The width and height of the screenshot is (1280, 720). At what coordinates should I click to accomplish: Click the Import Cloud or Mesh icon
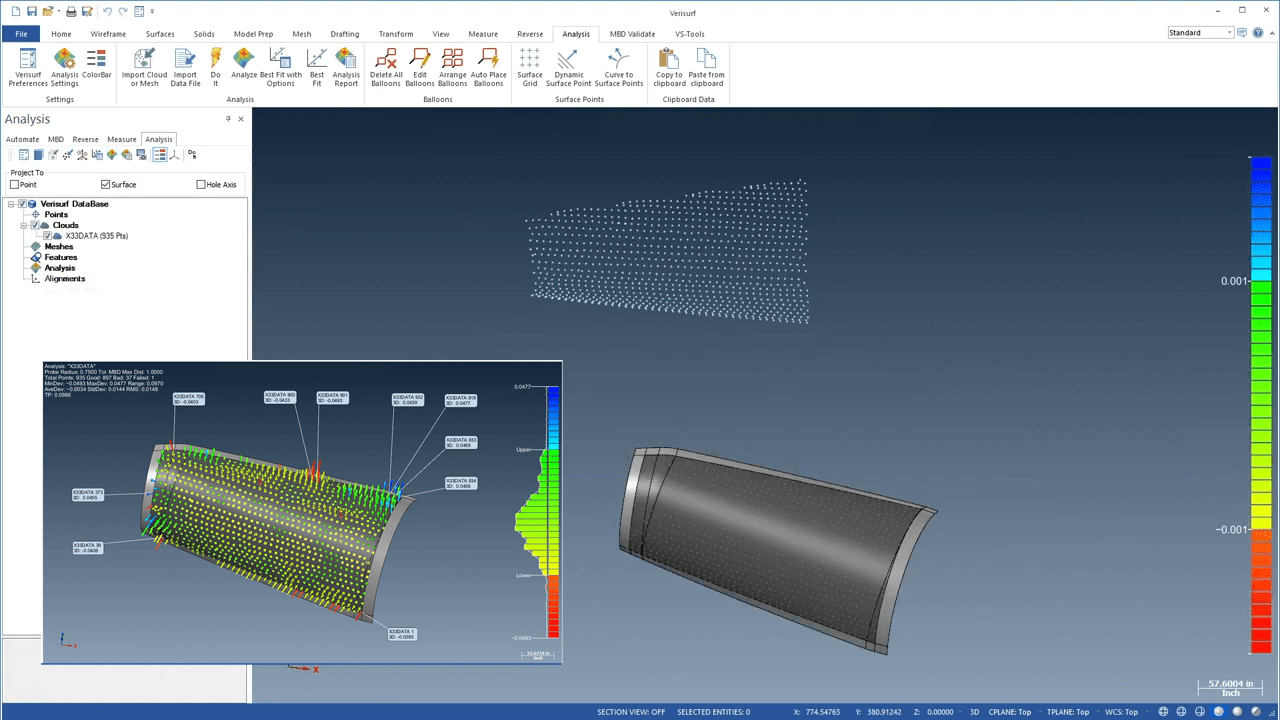[x=143, y=65]
